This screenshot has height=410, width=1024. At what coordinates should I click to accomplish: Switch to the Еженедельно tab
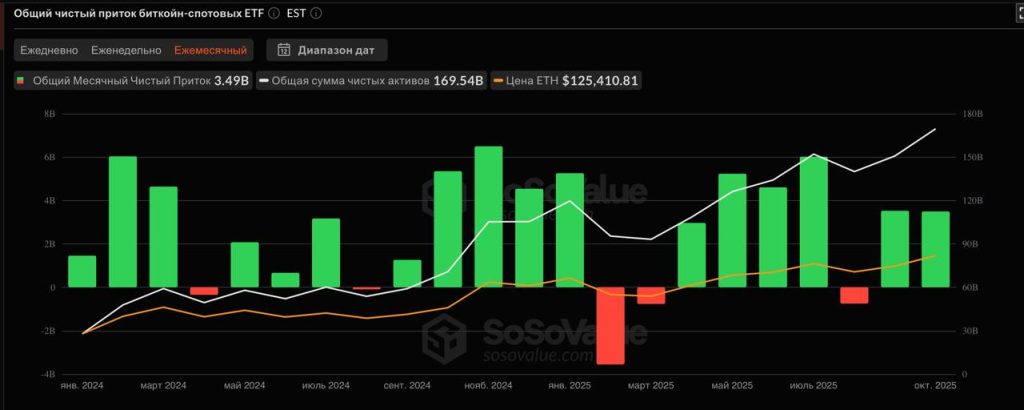pos(126,50)
